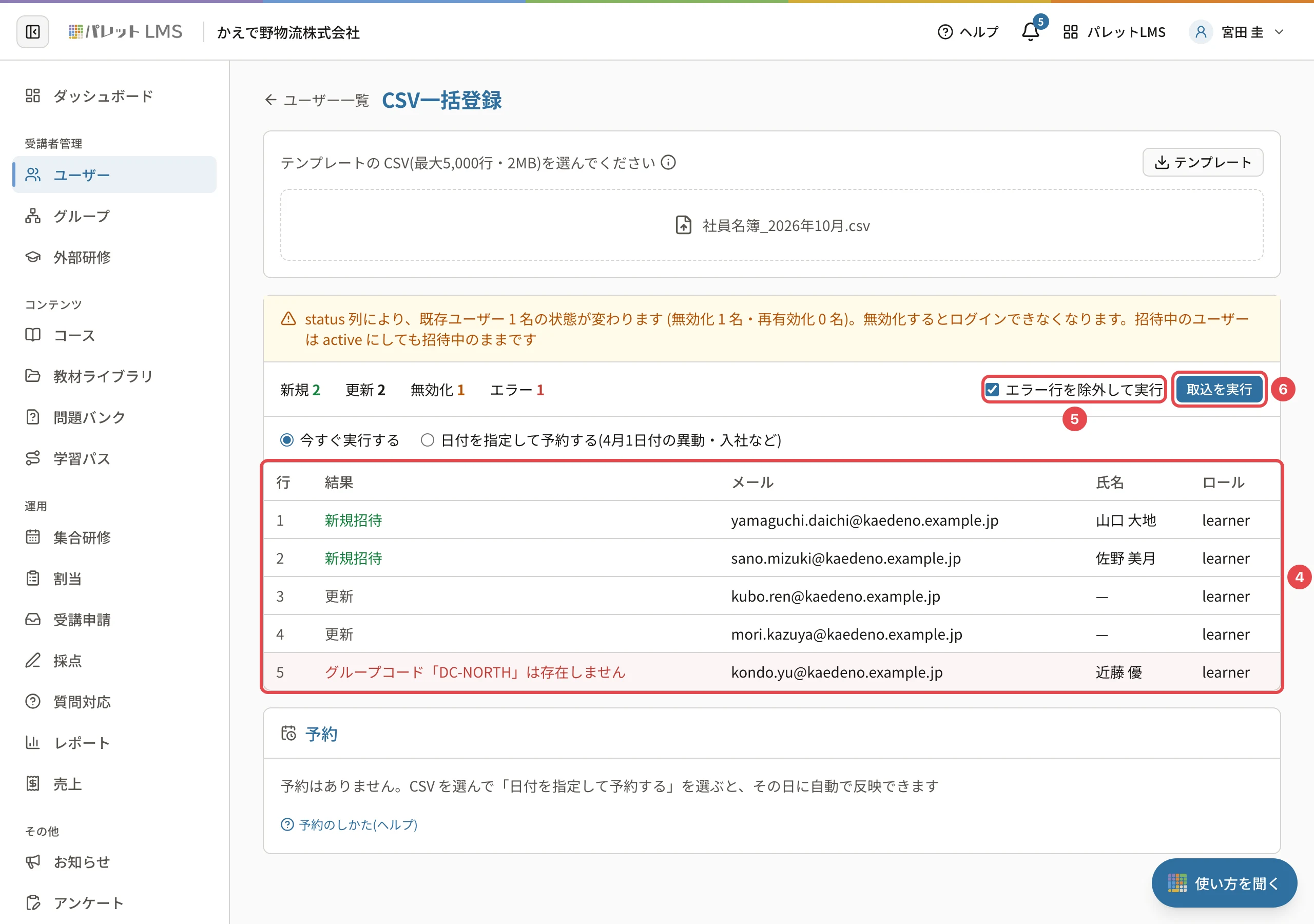Open グループ in the sidebar
This screenshot has height=924, width=1314.
click(x=114, y=216)
